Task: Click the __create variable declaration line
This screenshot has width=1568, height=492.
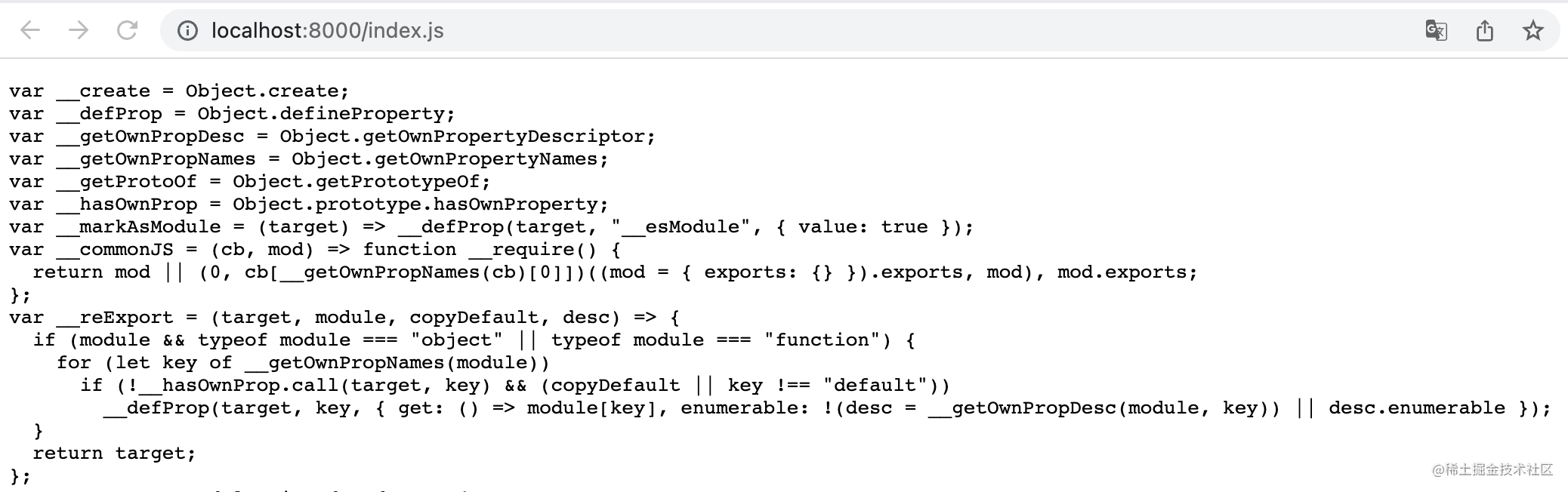Action: [x=179, y=91]
